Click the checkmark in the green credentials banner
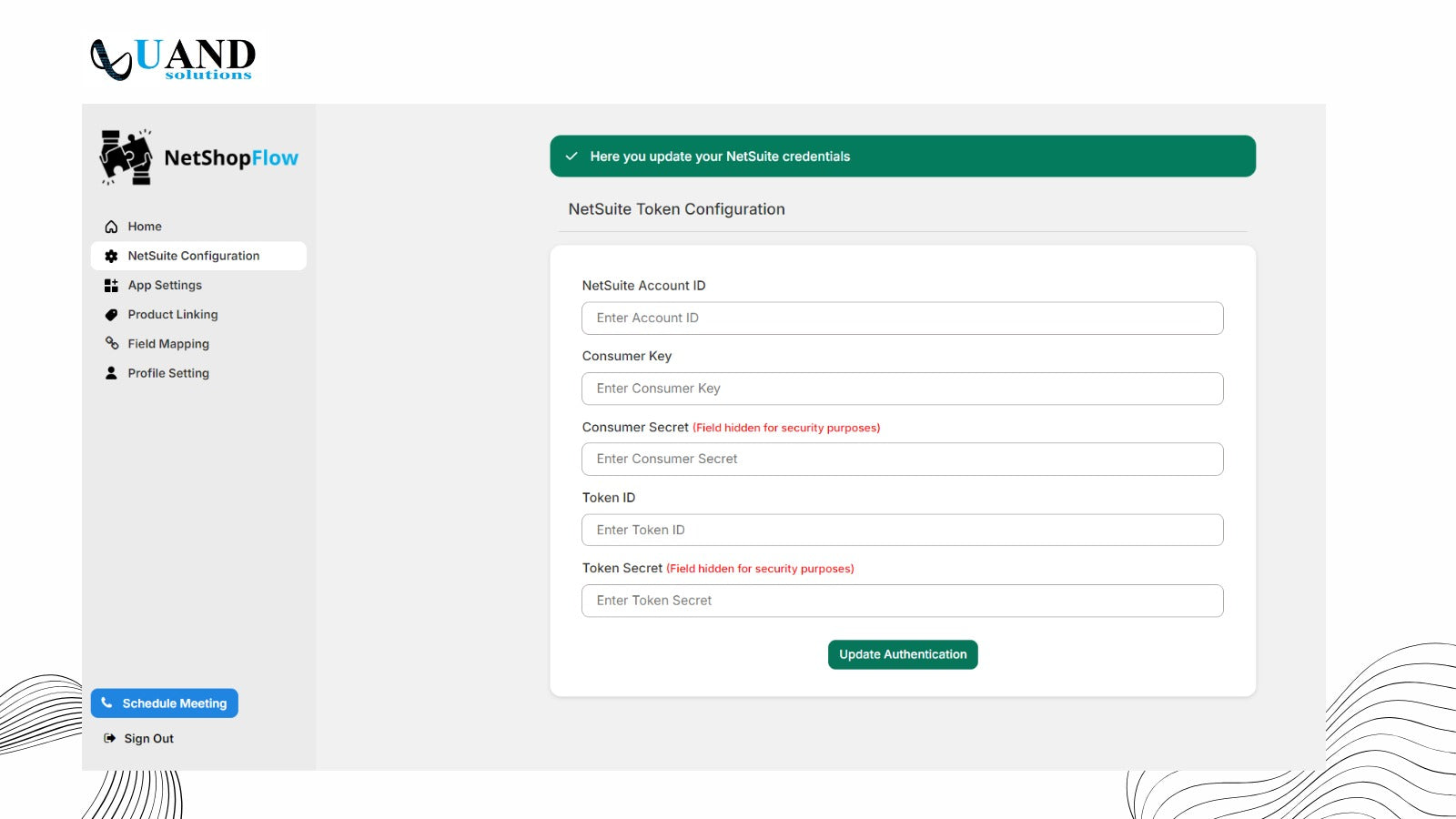Image resolution: width=1456 pixels, height=819 pixels. [x=571, y=156]
